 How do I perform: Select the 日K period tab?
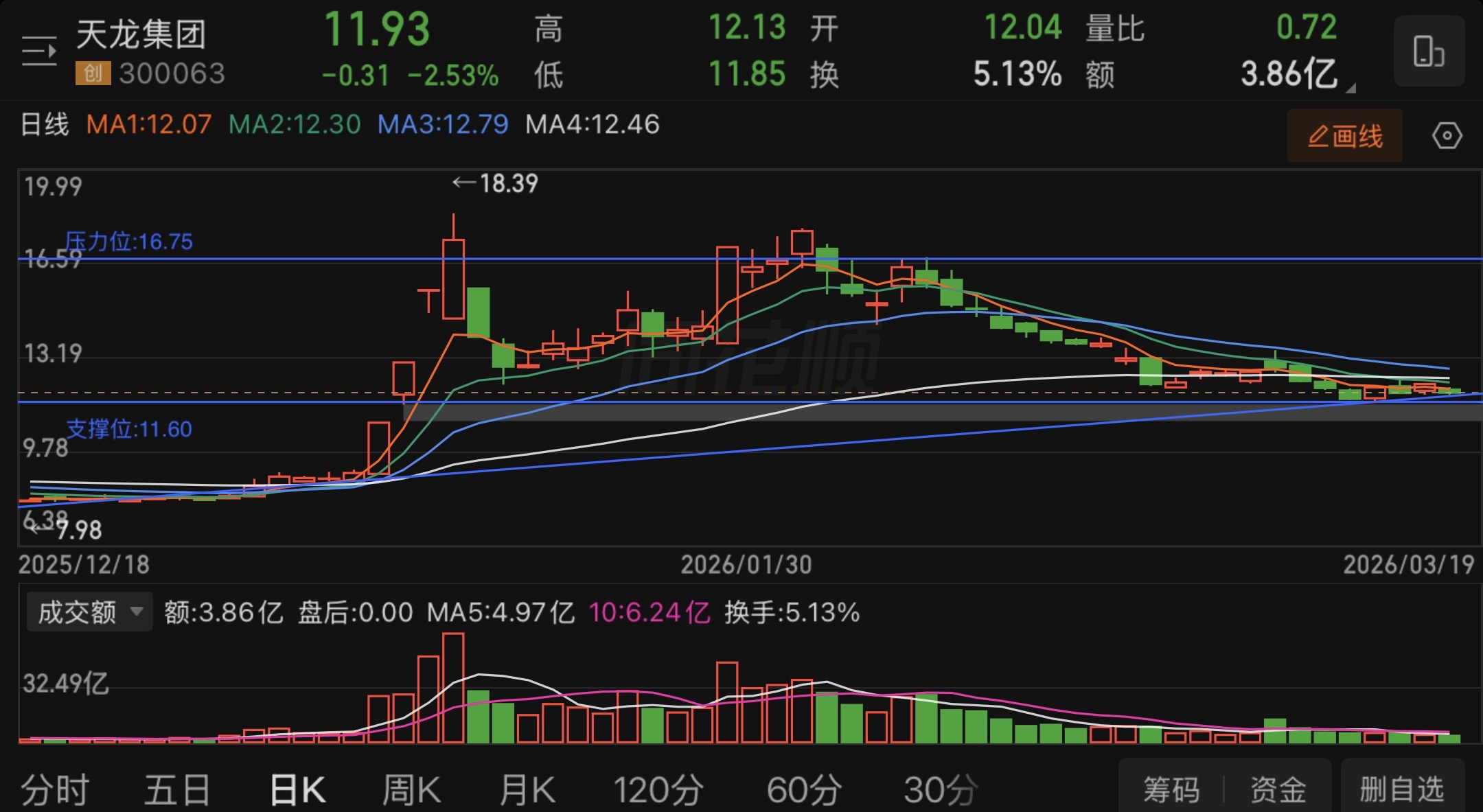click(x=297, y=789)
